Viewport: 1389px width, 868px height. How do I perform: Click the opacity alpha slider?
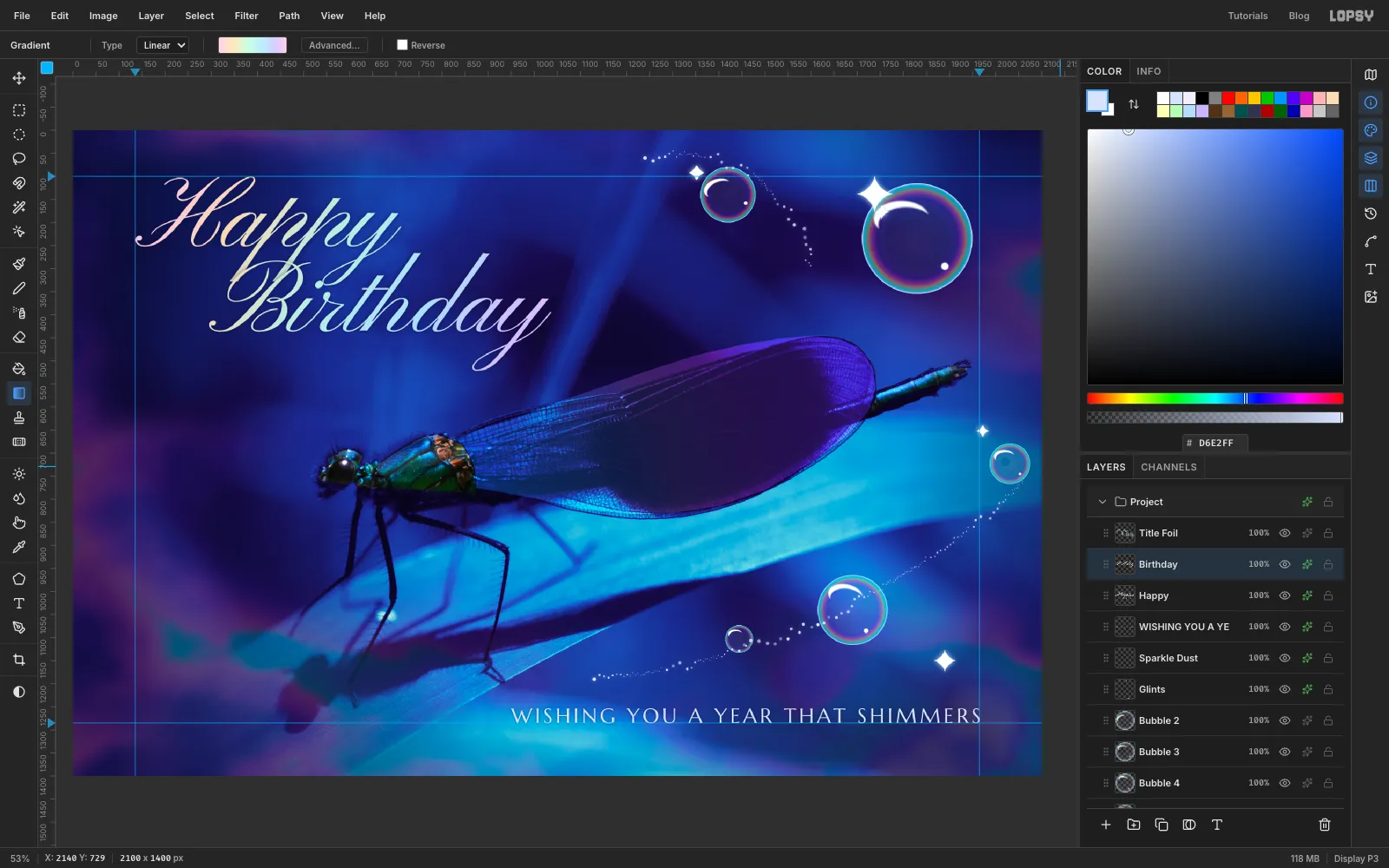[x=1215, y=418]
